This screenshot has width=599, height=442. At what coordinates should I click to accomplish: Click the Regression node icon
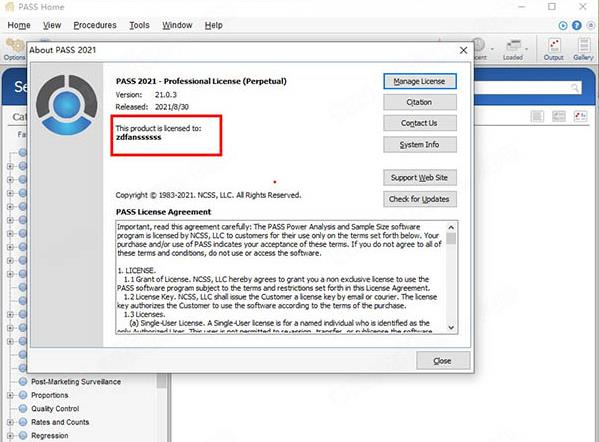[23, 436]
